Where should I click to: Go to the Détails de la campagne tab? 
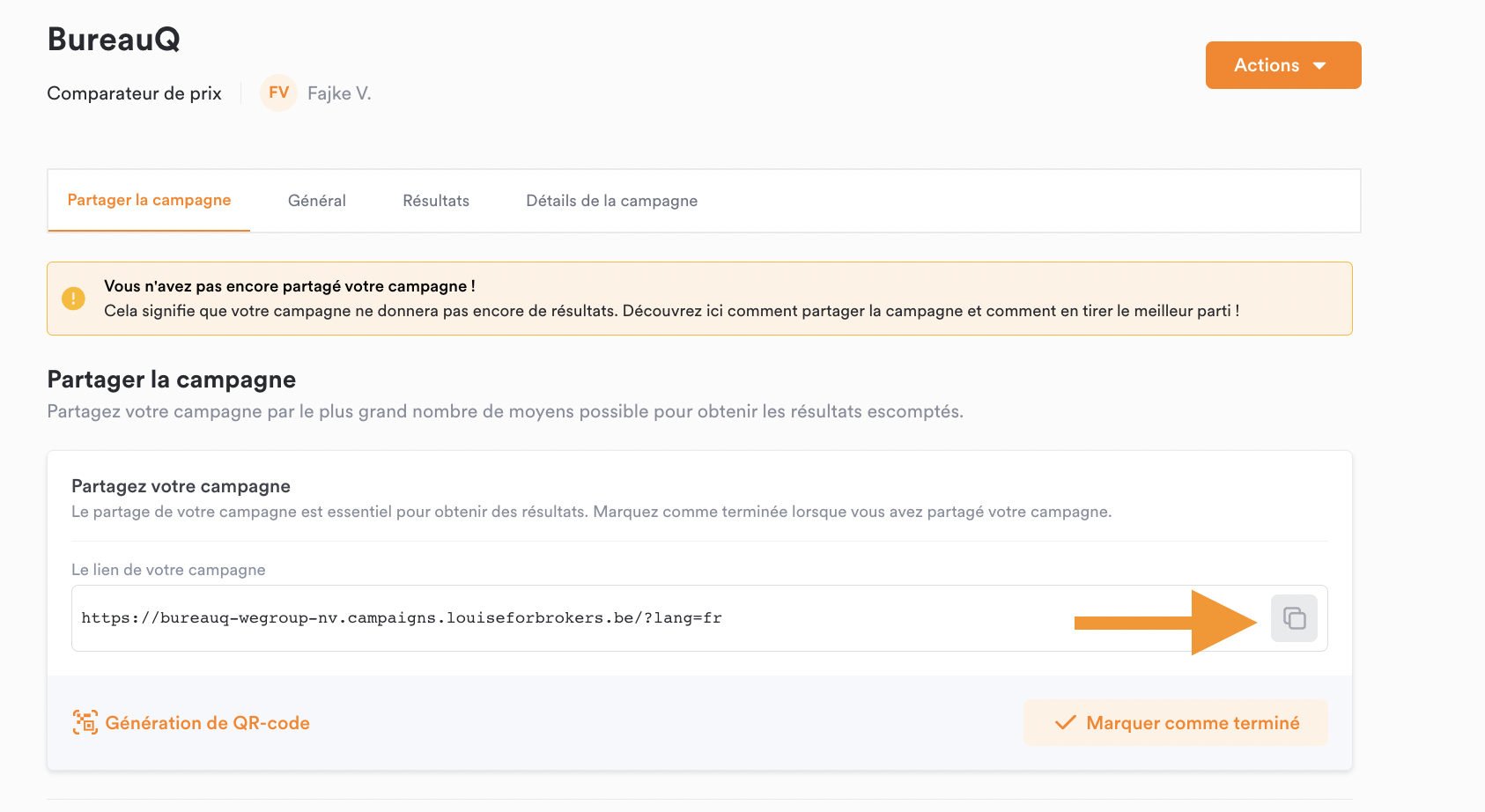pyautogui.click(x=612, y=201)
